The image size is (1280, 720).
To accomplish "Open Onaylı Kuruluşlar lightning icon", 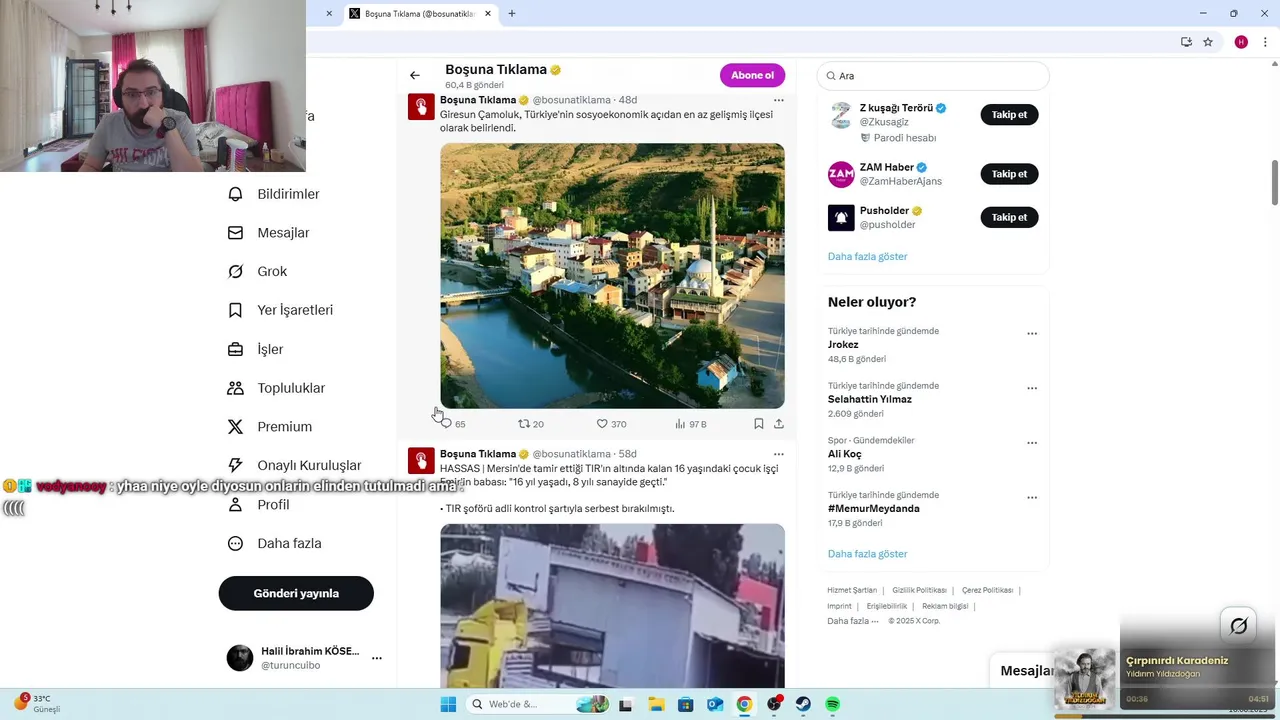I will tap(235, 465).
